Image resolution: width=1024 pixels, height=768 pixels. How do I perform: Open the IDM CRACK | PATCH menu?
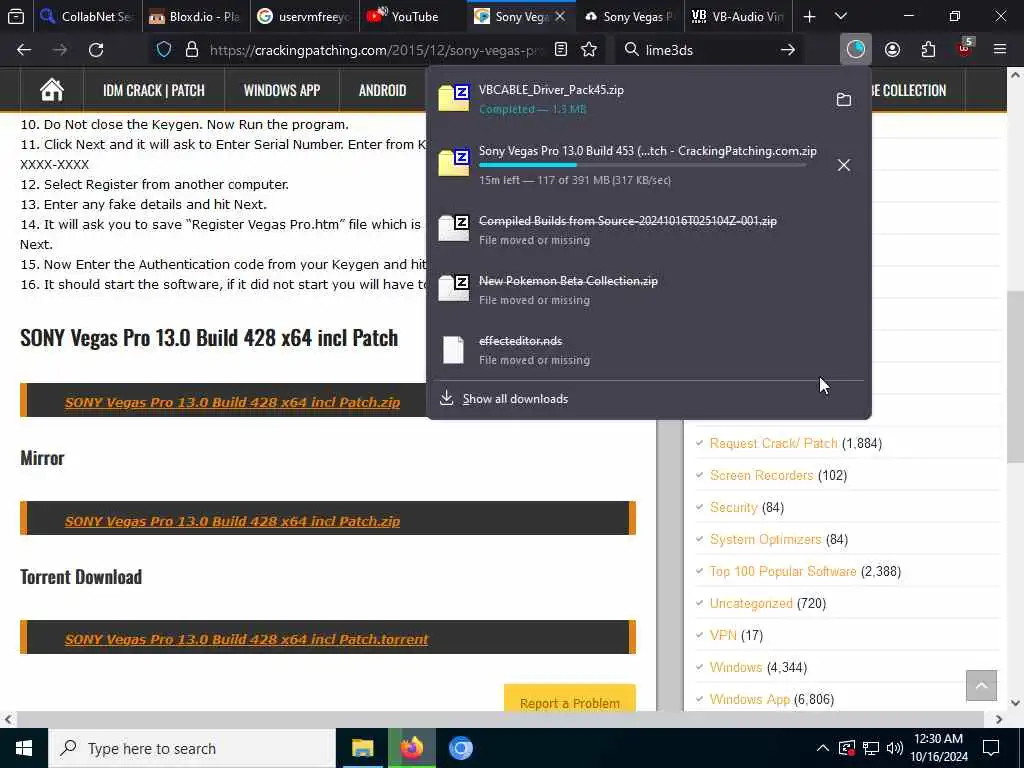click(153, 90)
